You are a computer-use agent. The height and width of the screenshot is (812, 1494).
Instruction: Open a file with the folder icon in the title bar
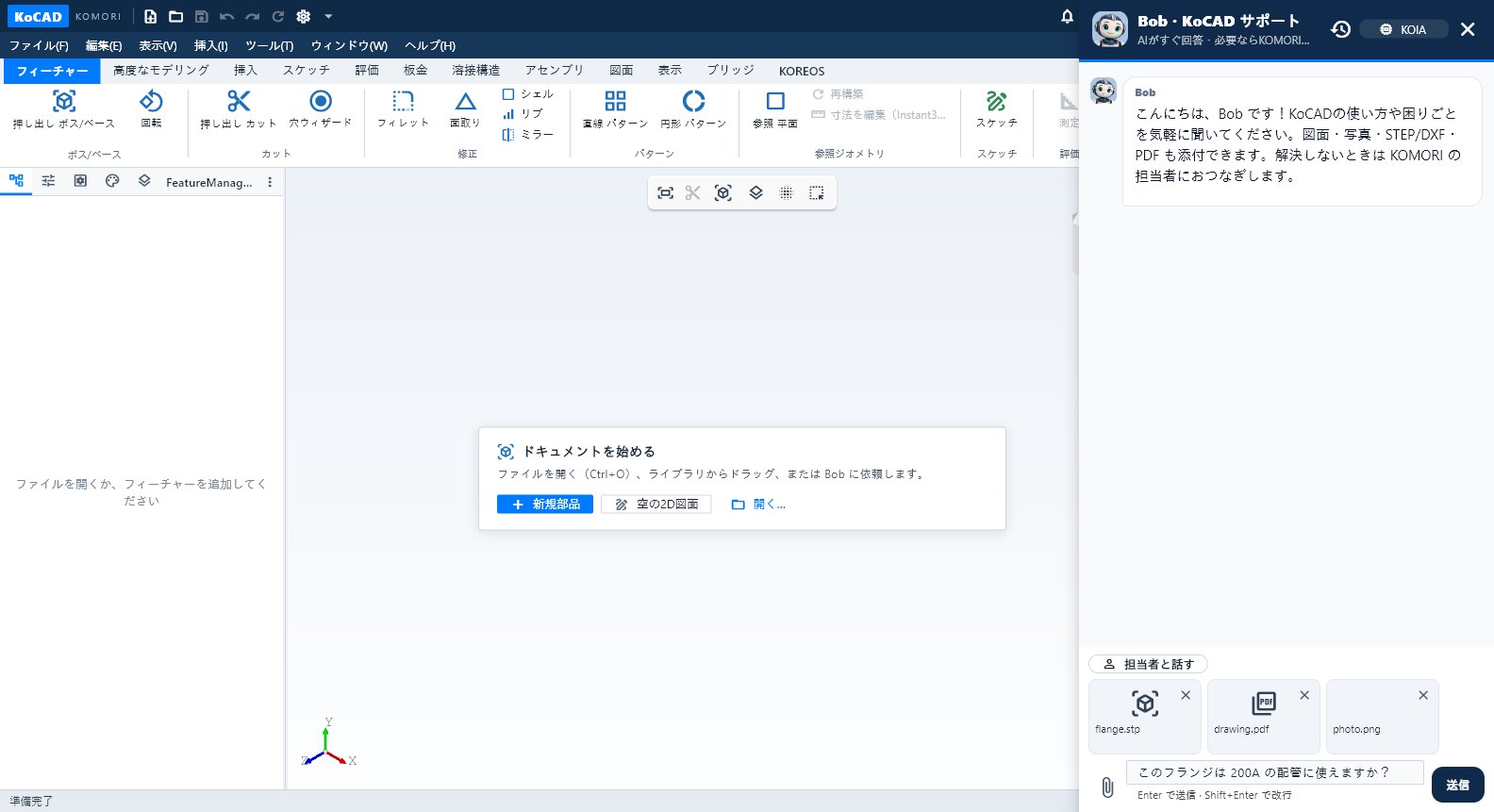pyautogui.click(x=175, y=16)
